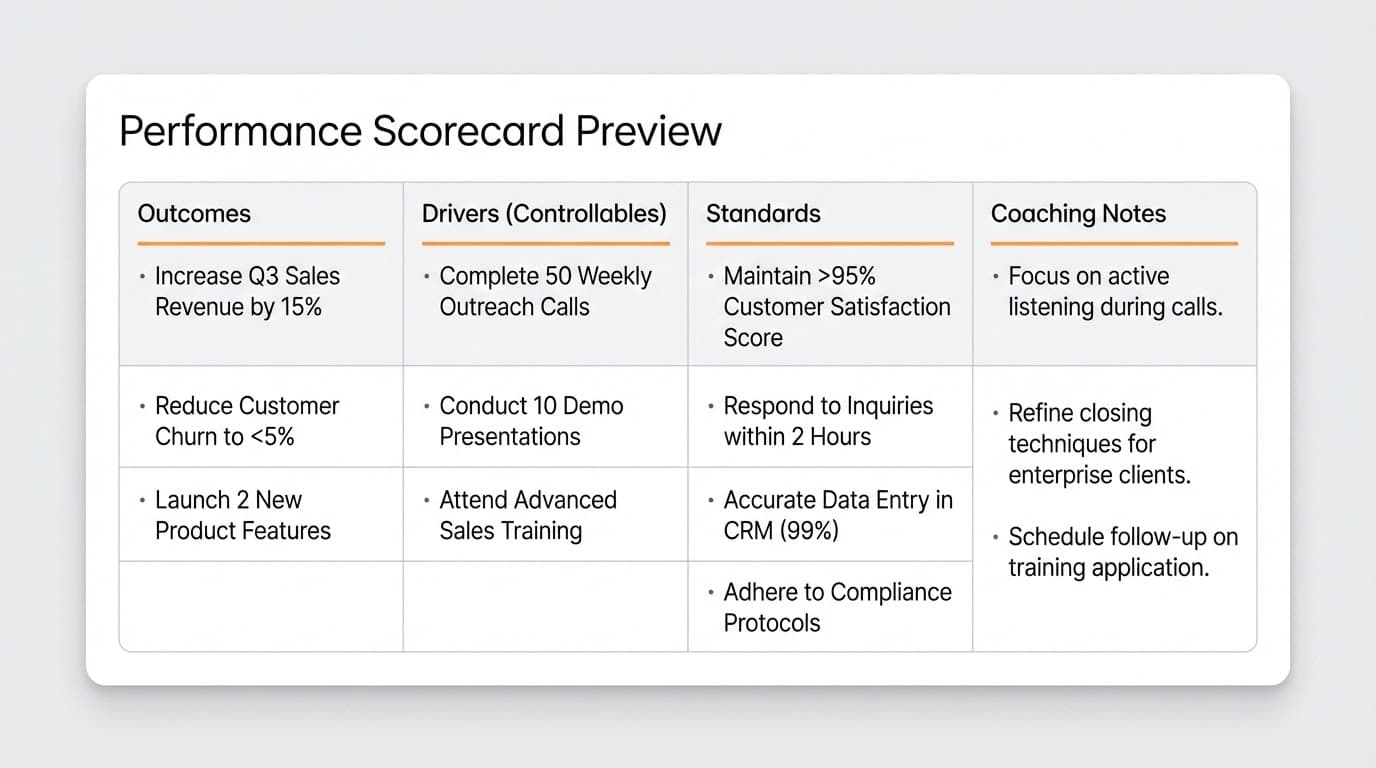Click the Respond to Inquiries within 2 Hours cell
The height and width of the screenshot is (768, 1376).
827,421
